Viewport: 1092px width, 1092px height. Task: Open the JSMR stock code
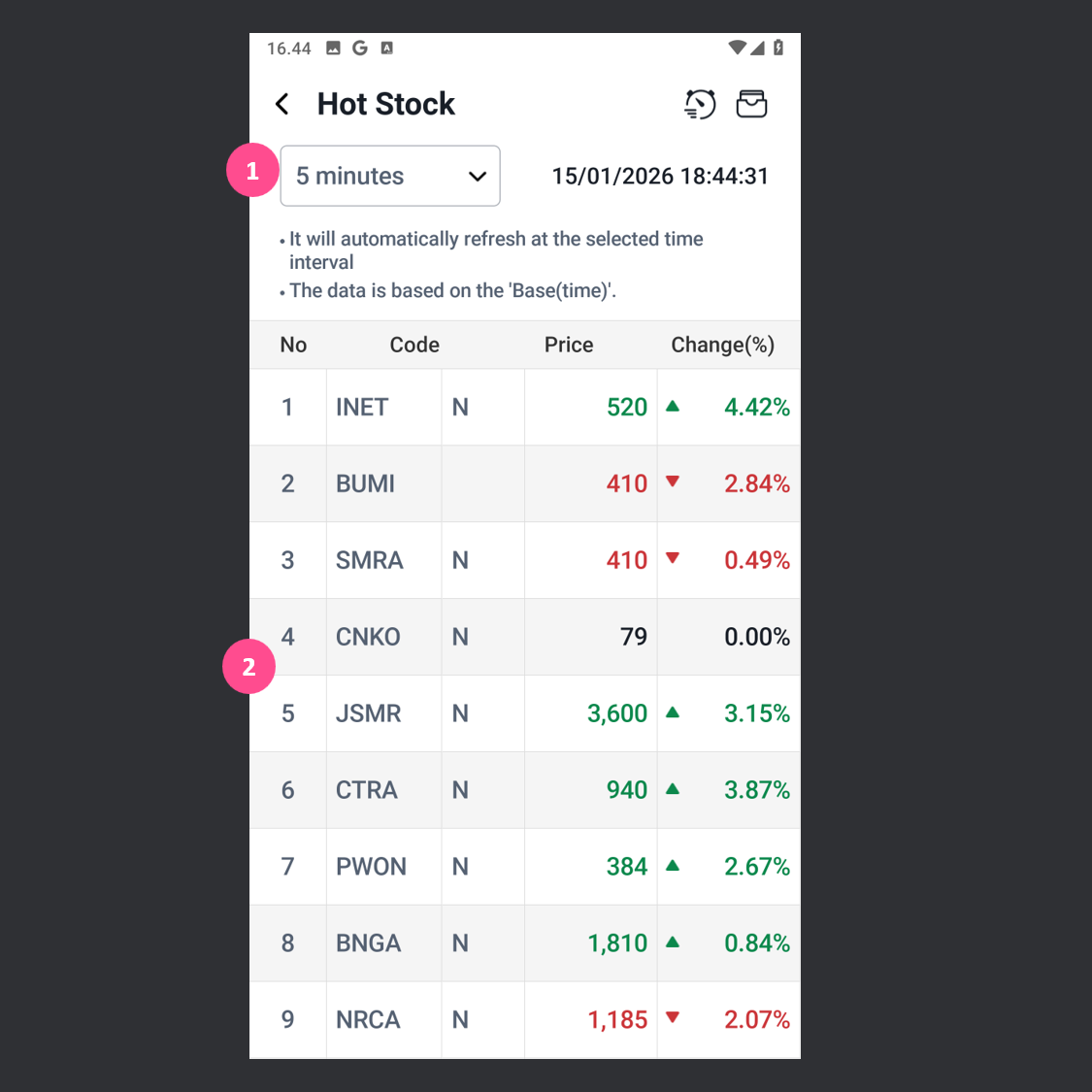(368, 713)
